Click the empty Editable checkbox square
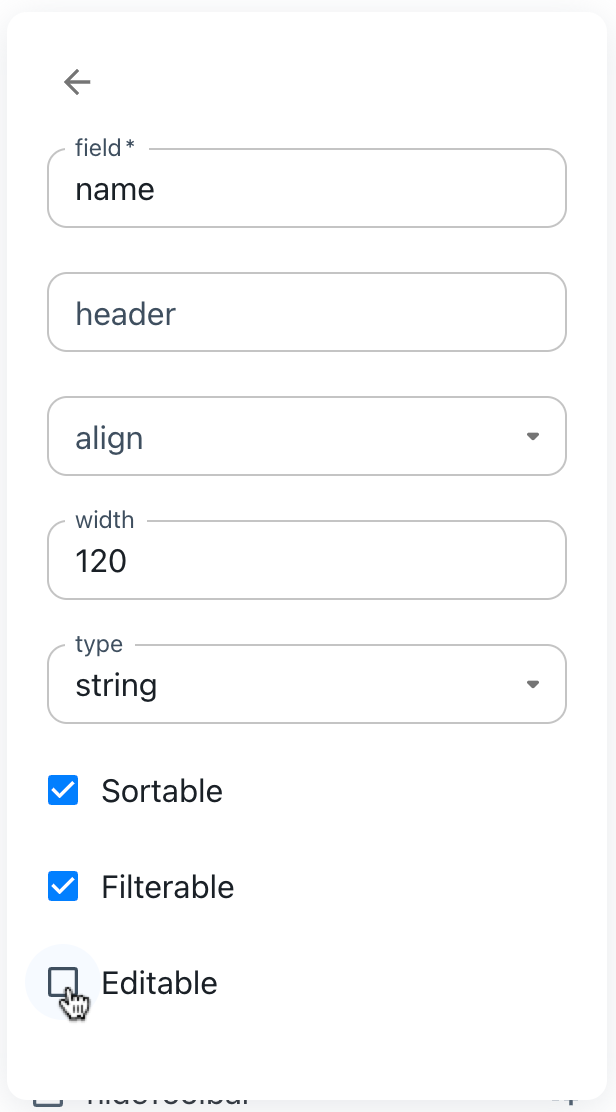 click(62, 982)
